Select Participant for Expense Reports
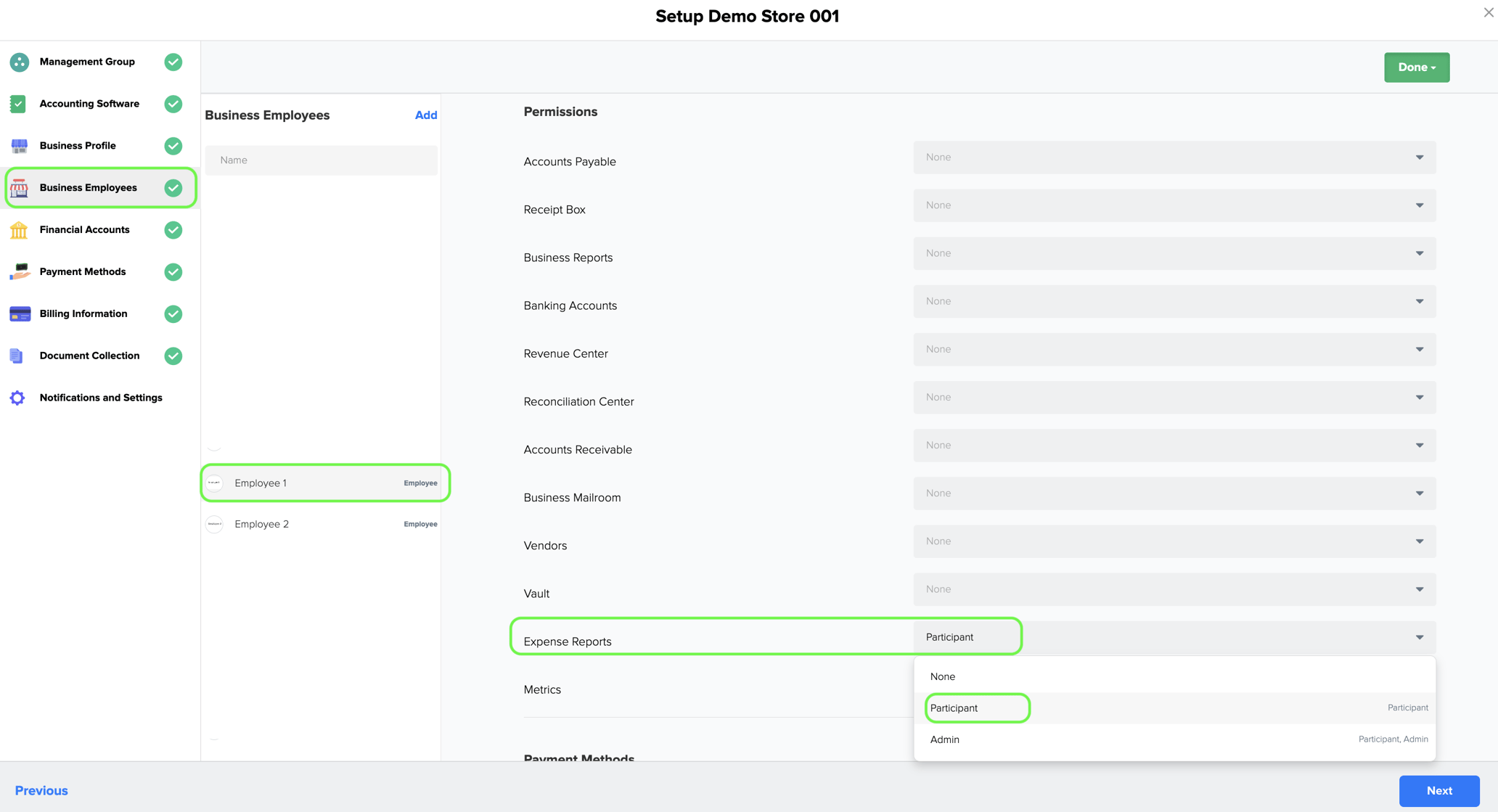 954,708
